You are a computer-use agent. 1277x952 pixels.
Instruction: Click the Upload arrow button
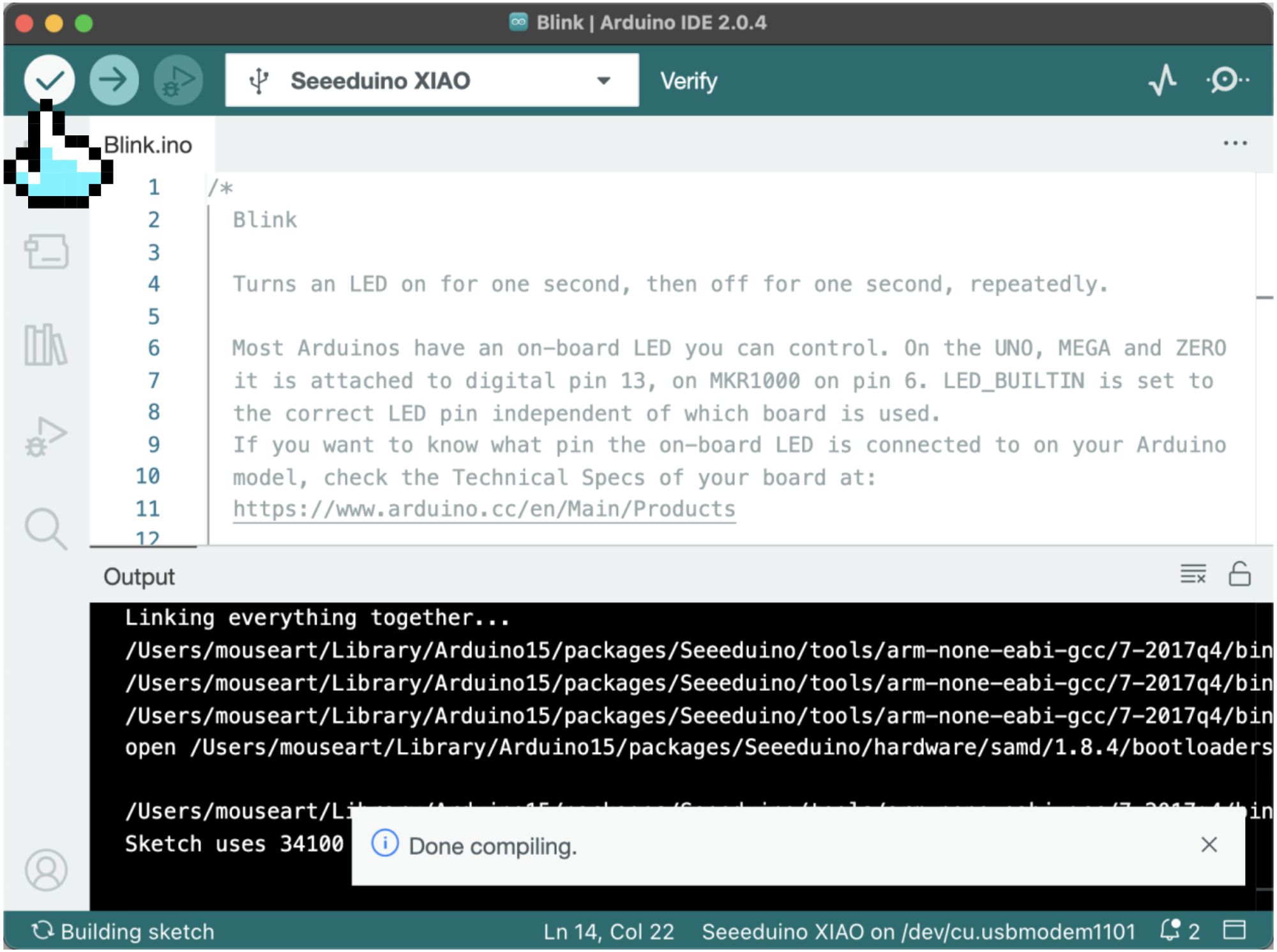114,80
